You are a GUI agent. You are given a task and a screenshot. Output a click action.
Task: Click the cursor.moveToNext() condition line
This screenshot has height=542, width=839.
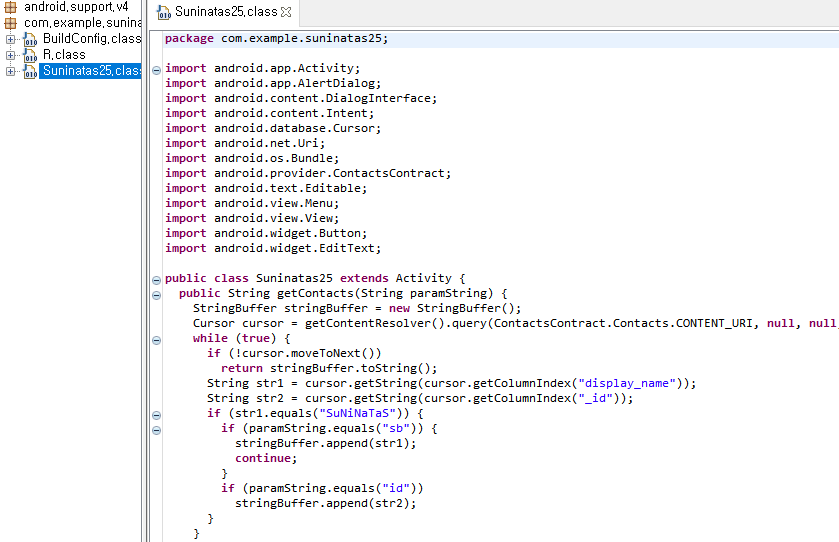[x=294, y=353]
